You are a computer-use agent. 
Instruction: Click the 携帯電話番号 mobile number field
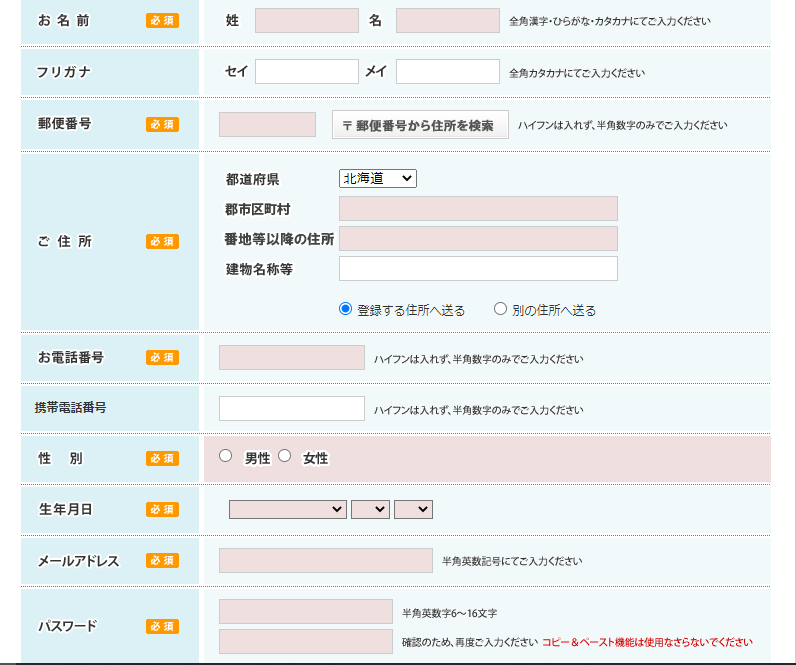pos(291,409)
